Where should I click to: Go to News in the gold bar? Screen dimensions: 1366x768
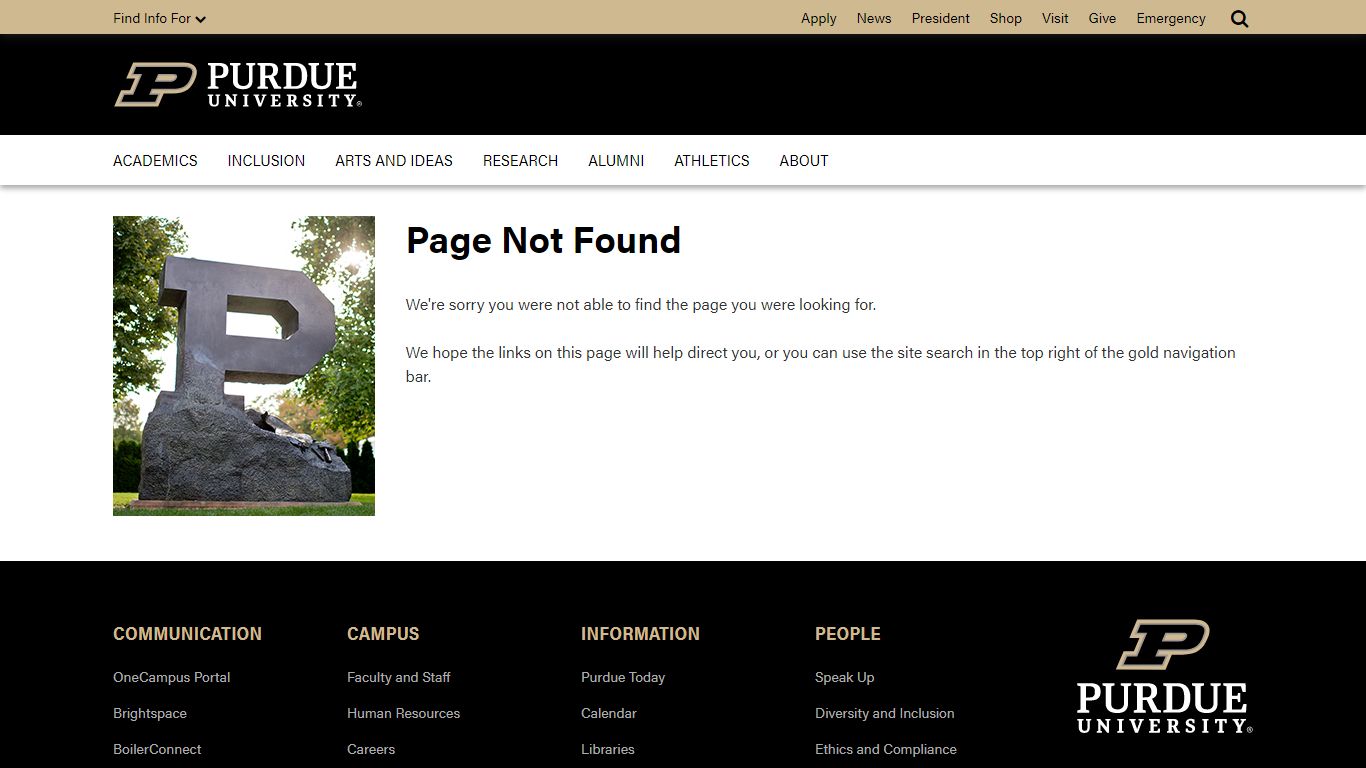pos(874,18)
